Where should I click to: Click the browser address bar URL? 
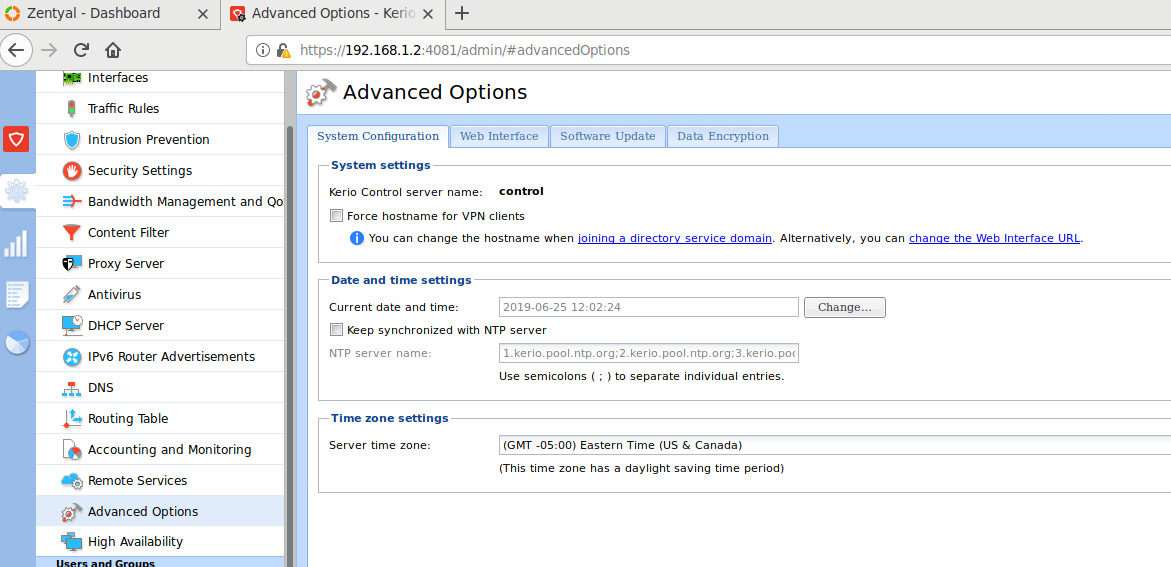(465, 51)
